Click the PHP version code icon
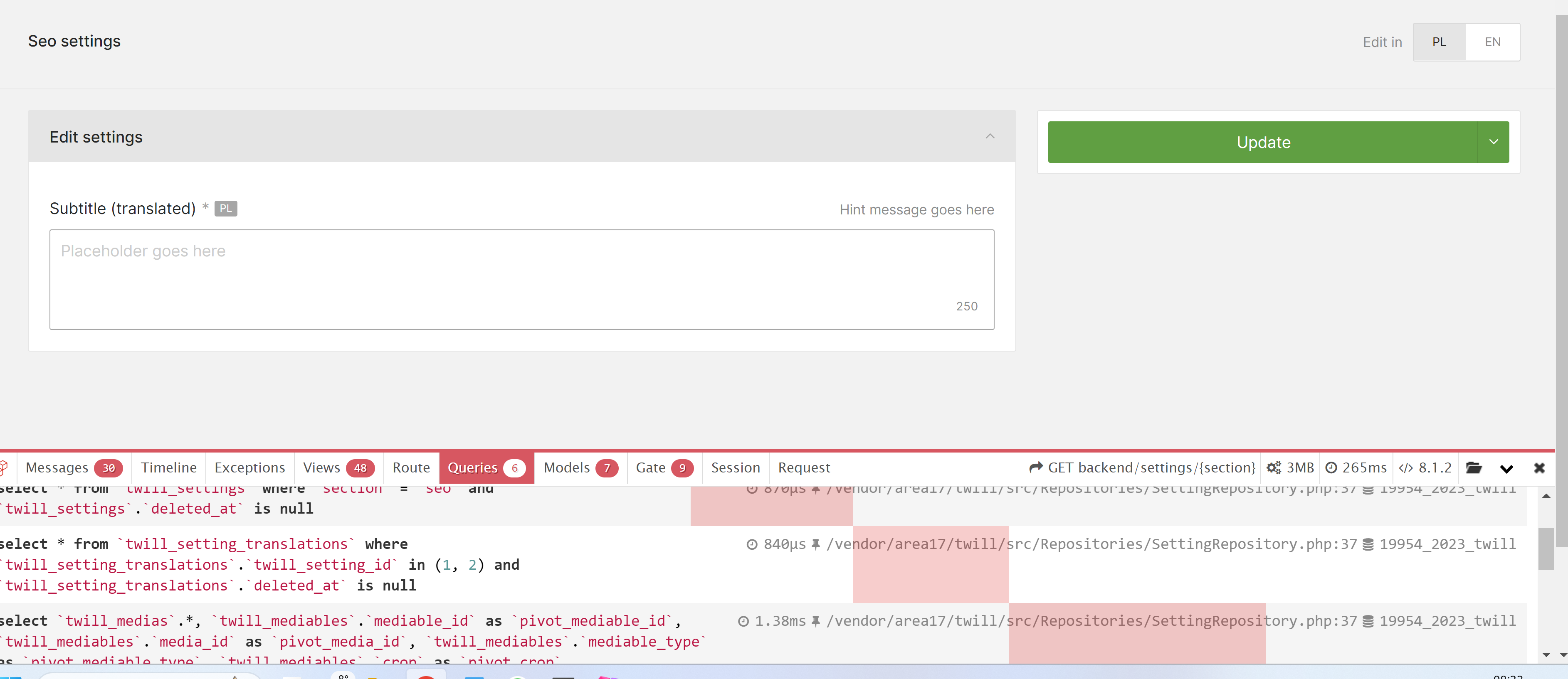Screen dimensions: 1568x679 [x=1405, y=467]
